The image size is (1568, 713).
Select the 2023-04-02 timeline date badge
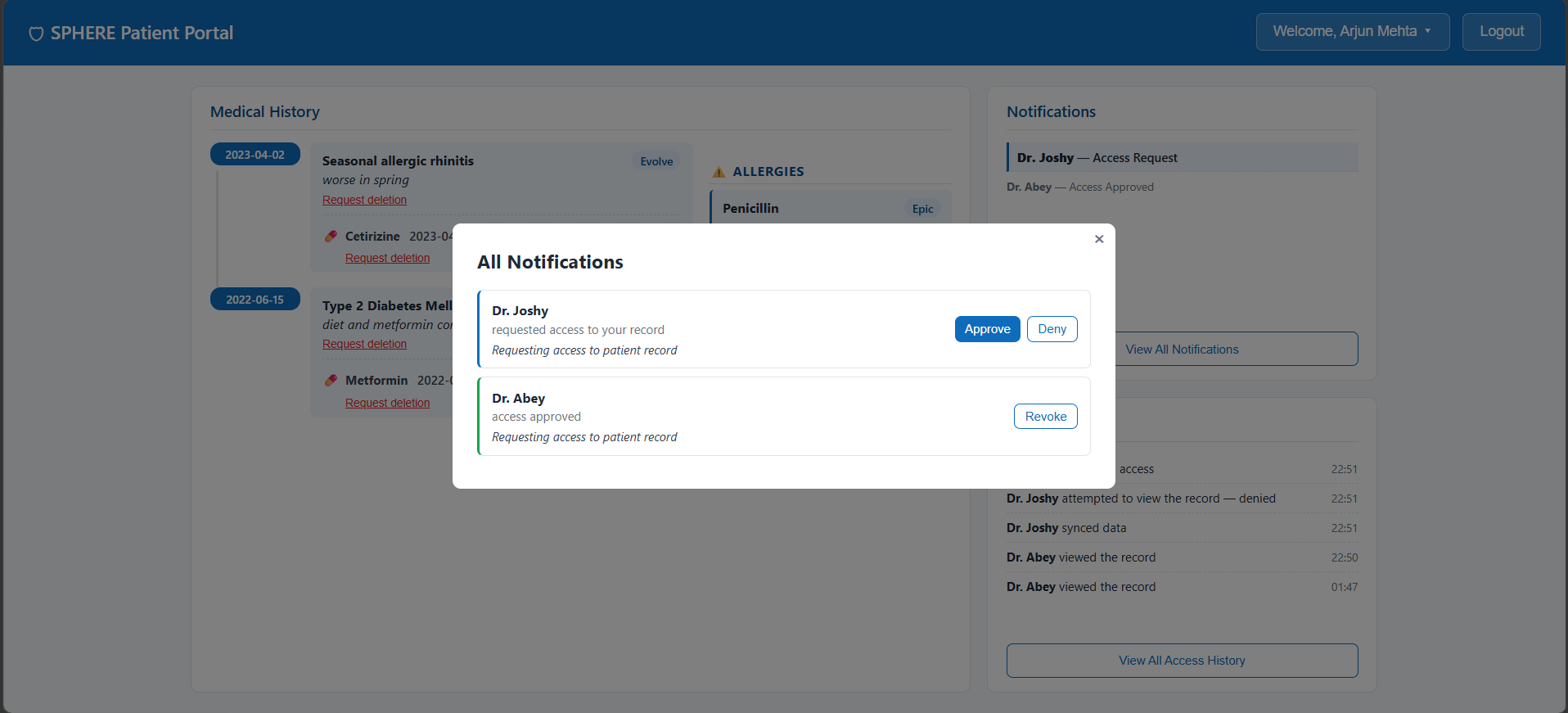(255, 155)
